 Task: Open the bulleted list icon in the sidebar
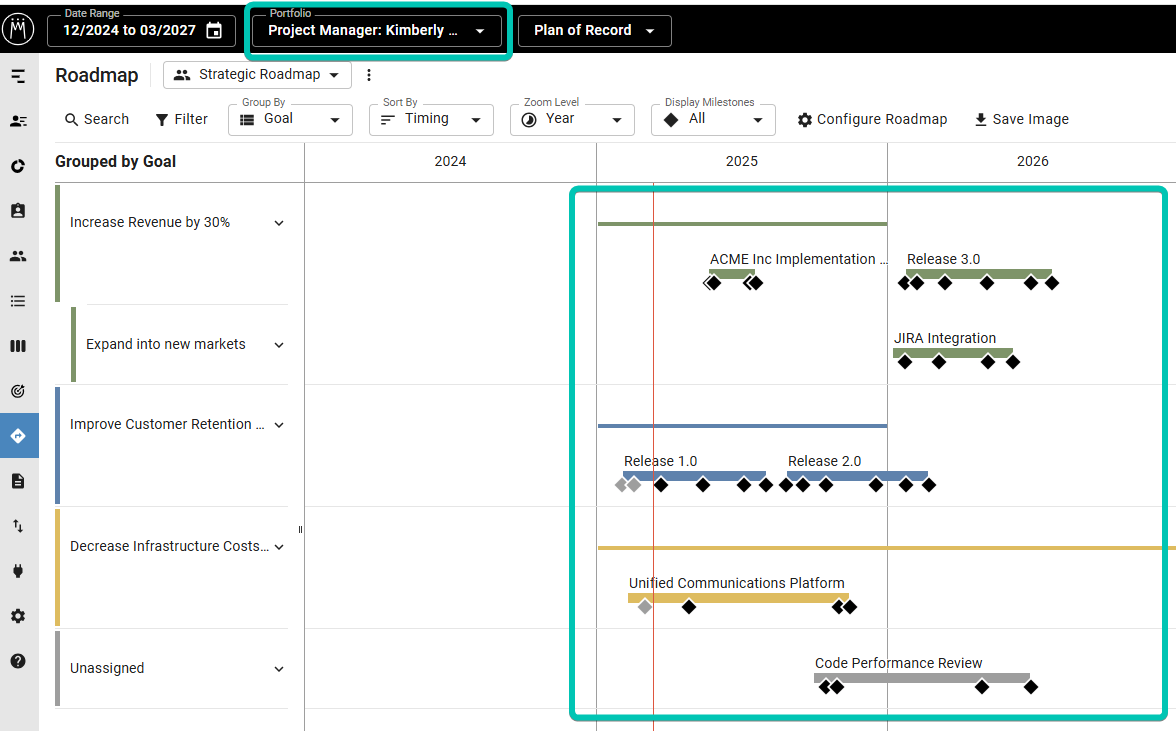[18, 301]
